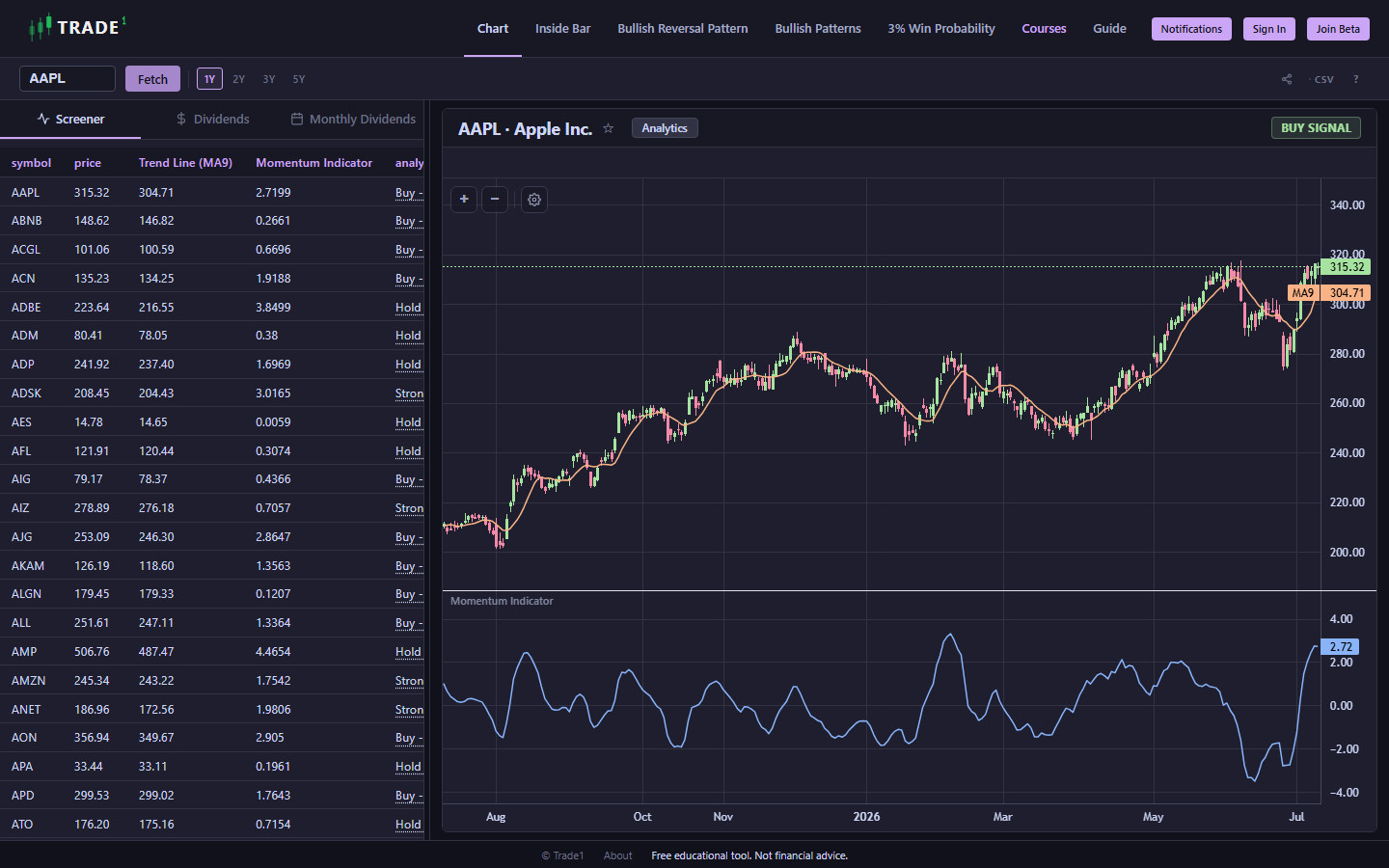This screenshot has width=1389, height=868.
Task: Select the AJG row symbol
Action: point(22,537)
